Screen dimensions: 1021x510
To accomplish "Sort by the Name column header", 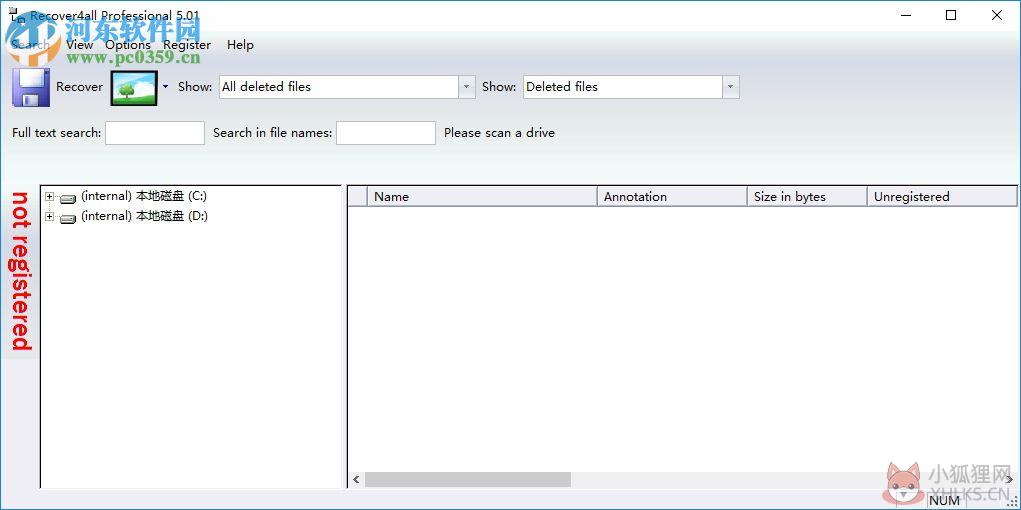I will pyautogui.click(x=483, y=197).
